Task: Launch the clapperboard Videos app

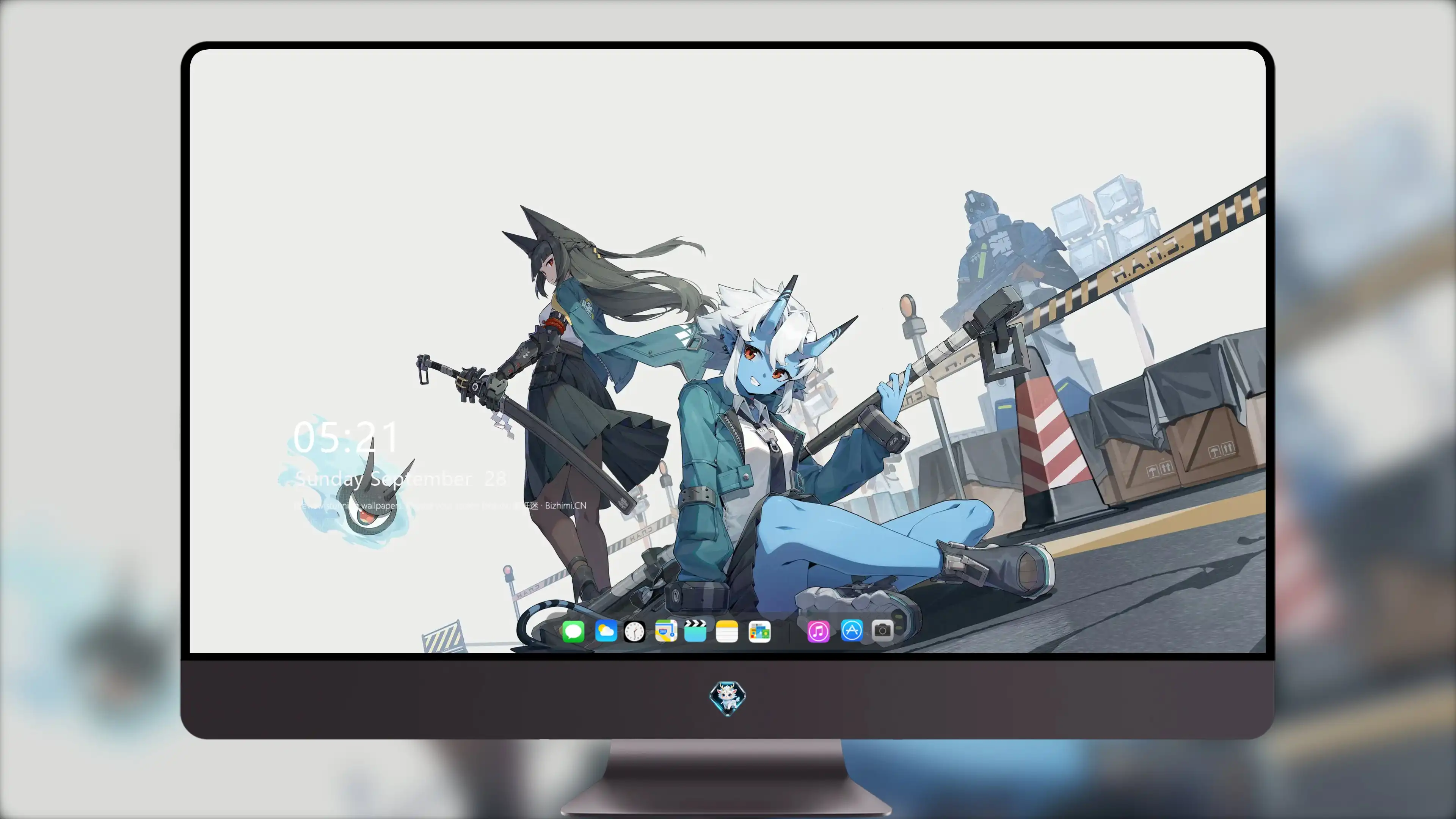Action: tap(695, 631)
